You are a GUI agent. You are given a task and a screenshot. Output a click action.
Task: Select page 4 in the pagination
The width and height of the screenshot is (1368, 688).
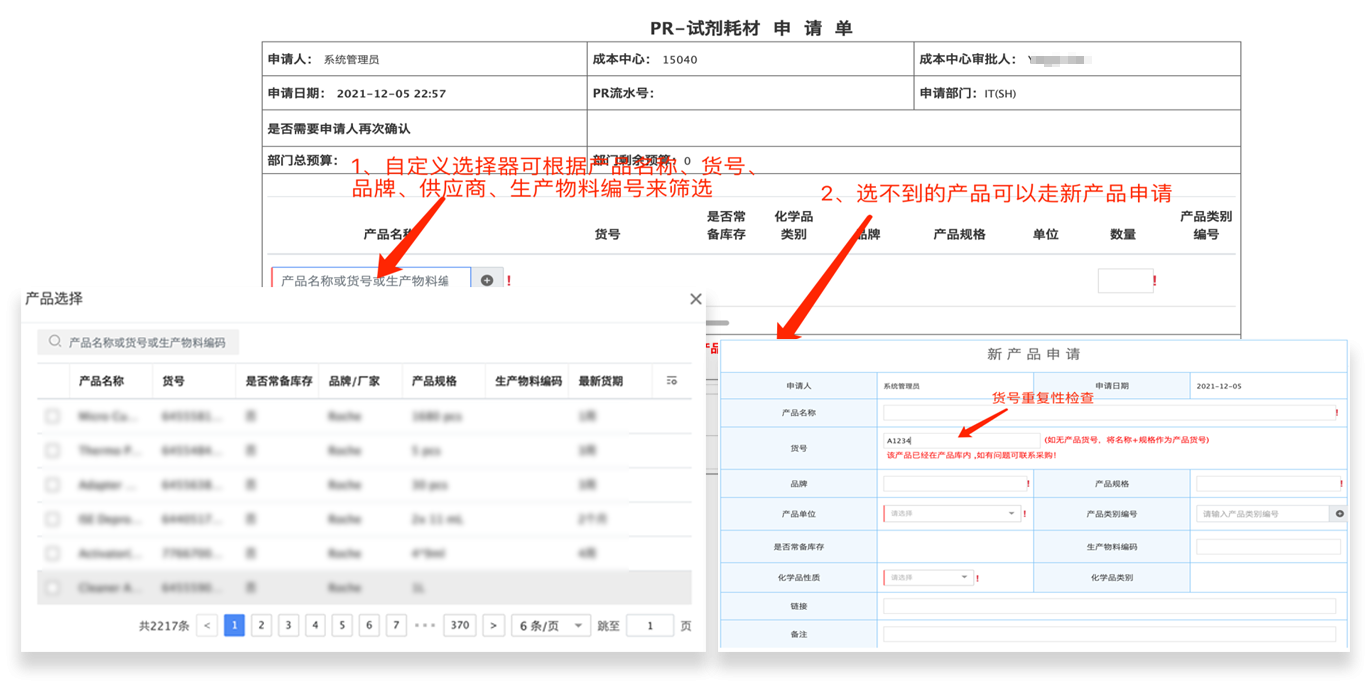tap(315, 626)
